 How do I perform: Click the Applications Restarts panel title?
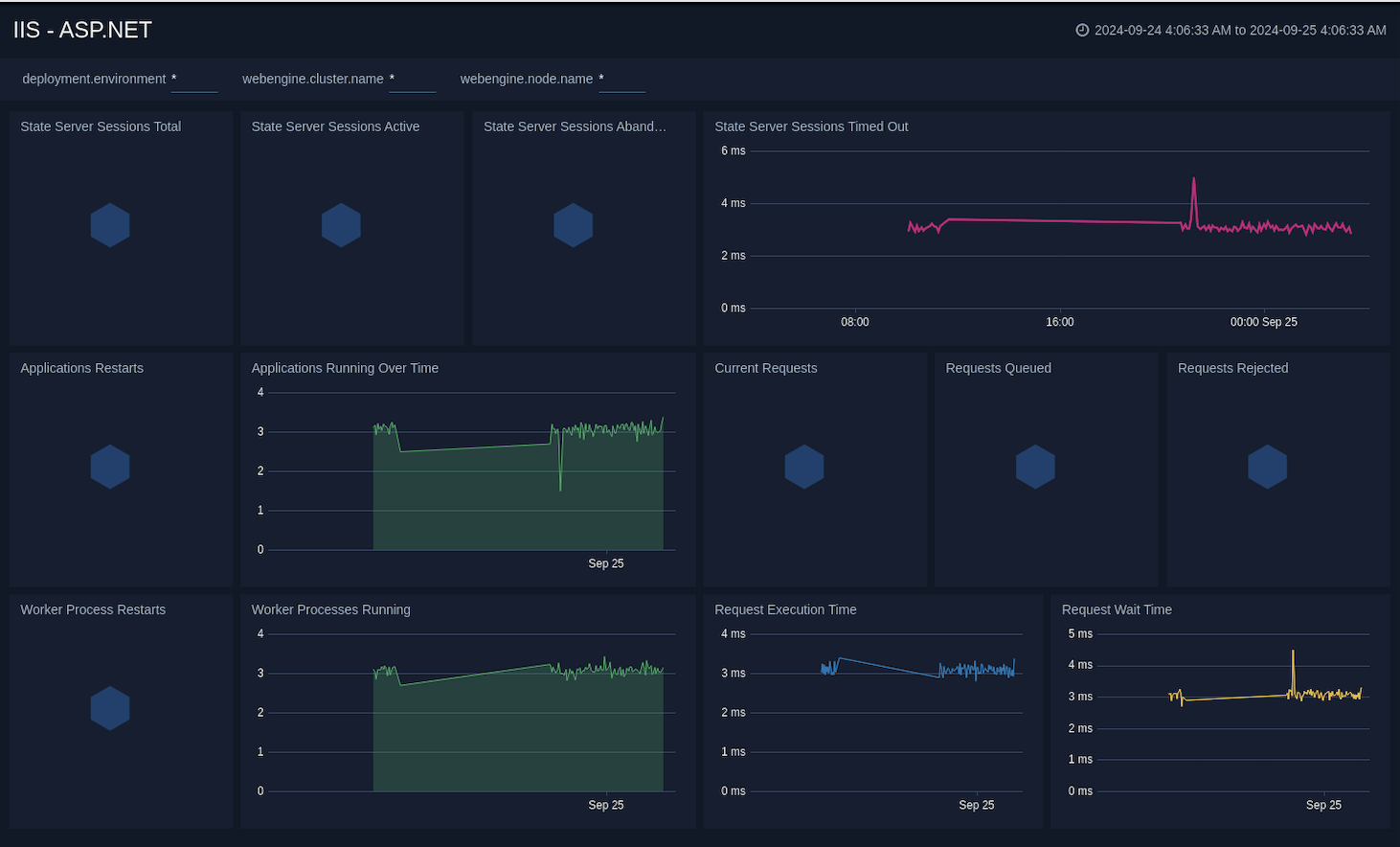click(x=81, y=368)
